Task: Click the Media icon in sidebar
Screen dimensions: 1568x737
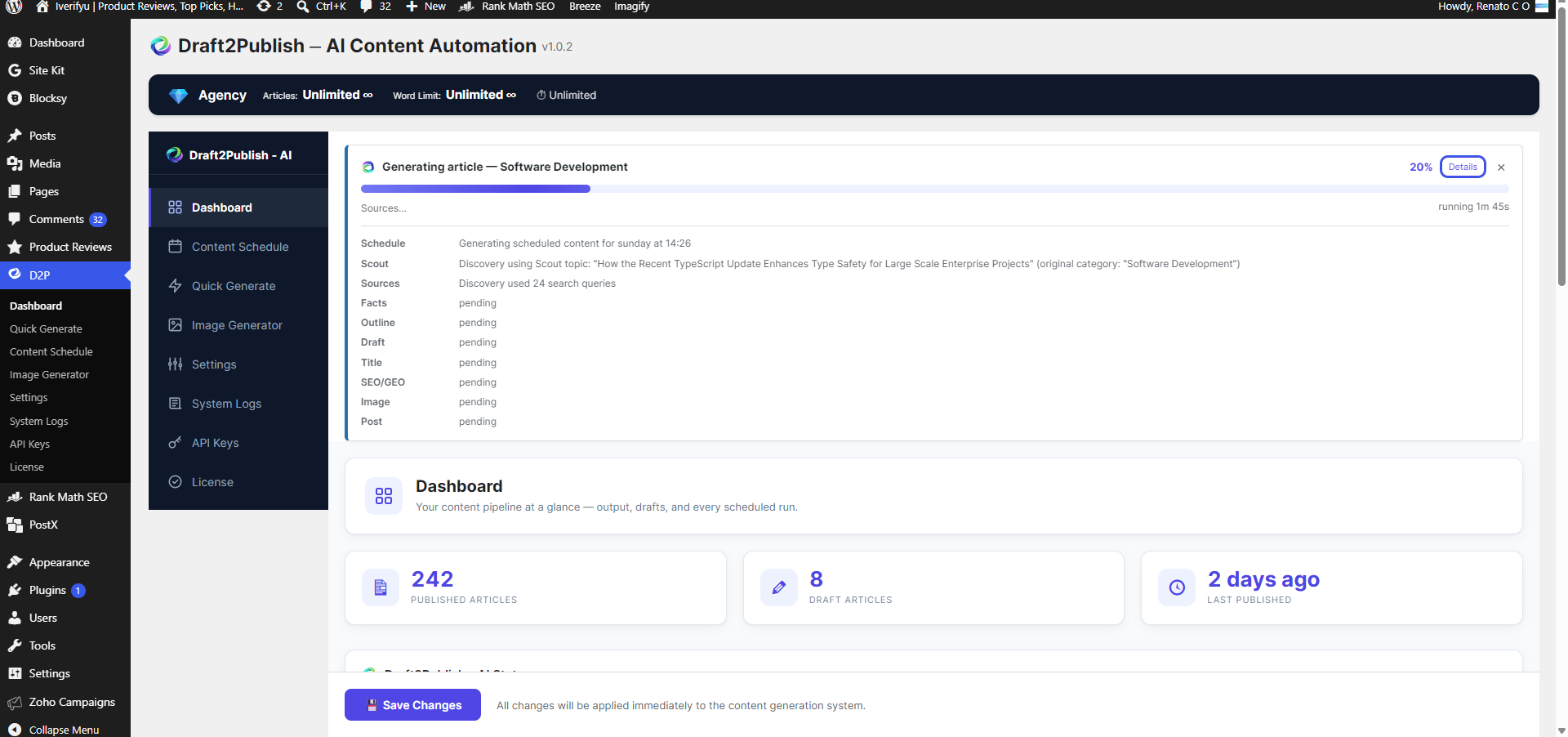Action: (x=15, y=163)
